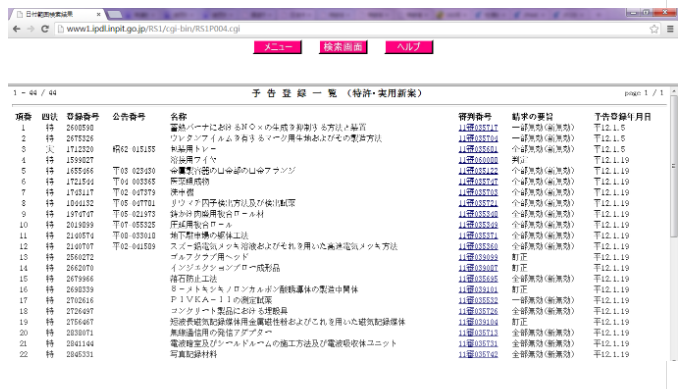Open the 検索画面 search screen button

[x=343, y=47]
